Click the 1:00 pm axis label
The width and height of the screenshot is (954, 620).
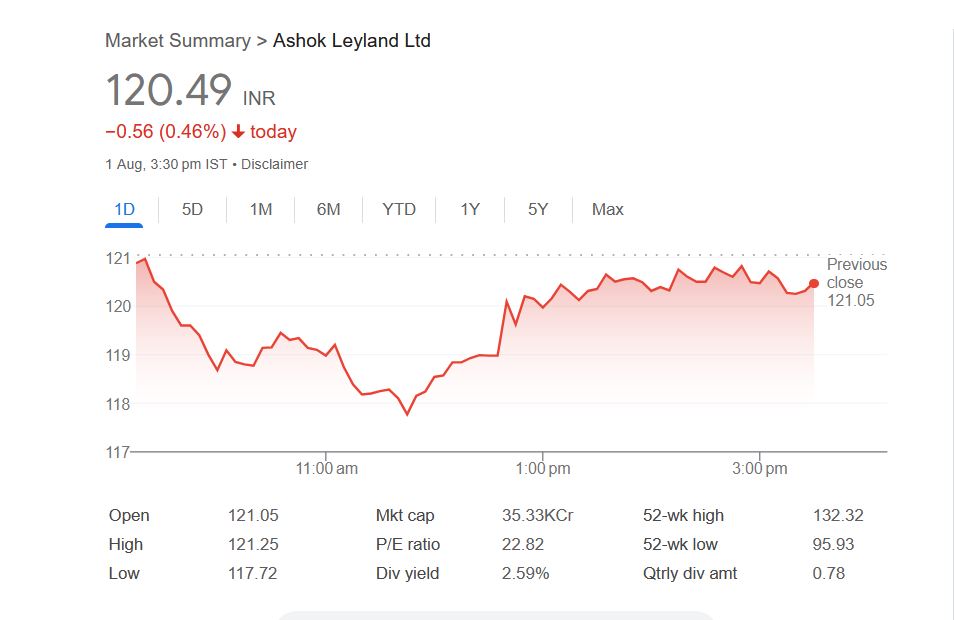point(543,468)
